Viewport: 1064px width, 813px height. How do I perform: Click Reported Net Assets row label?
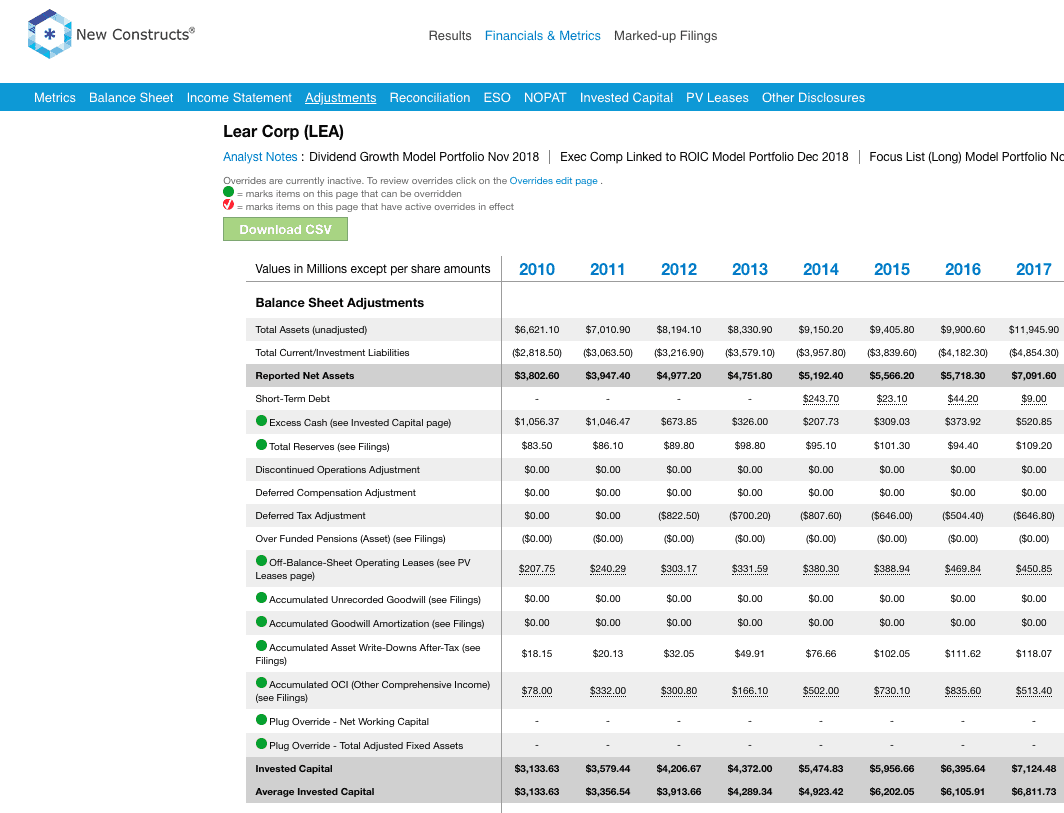click(305, 376)
